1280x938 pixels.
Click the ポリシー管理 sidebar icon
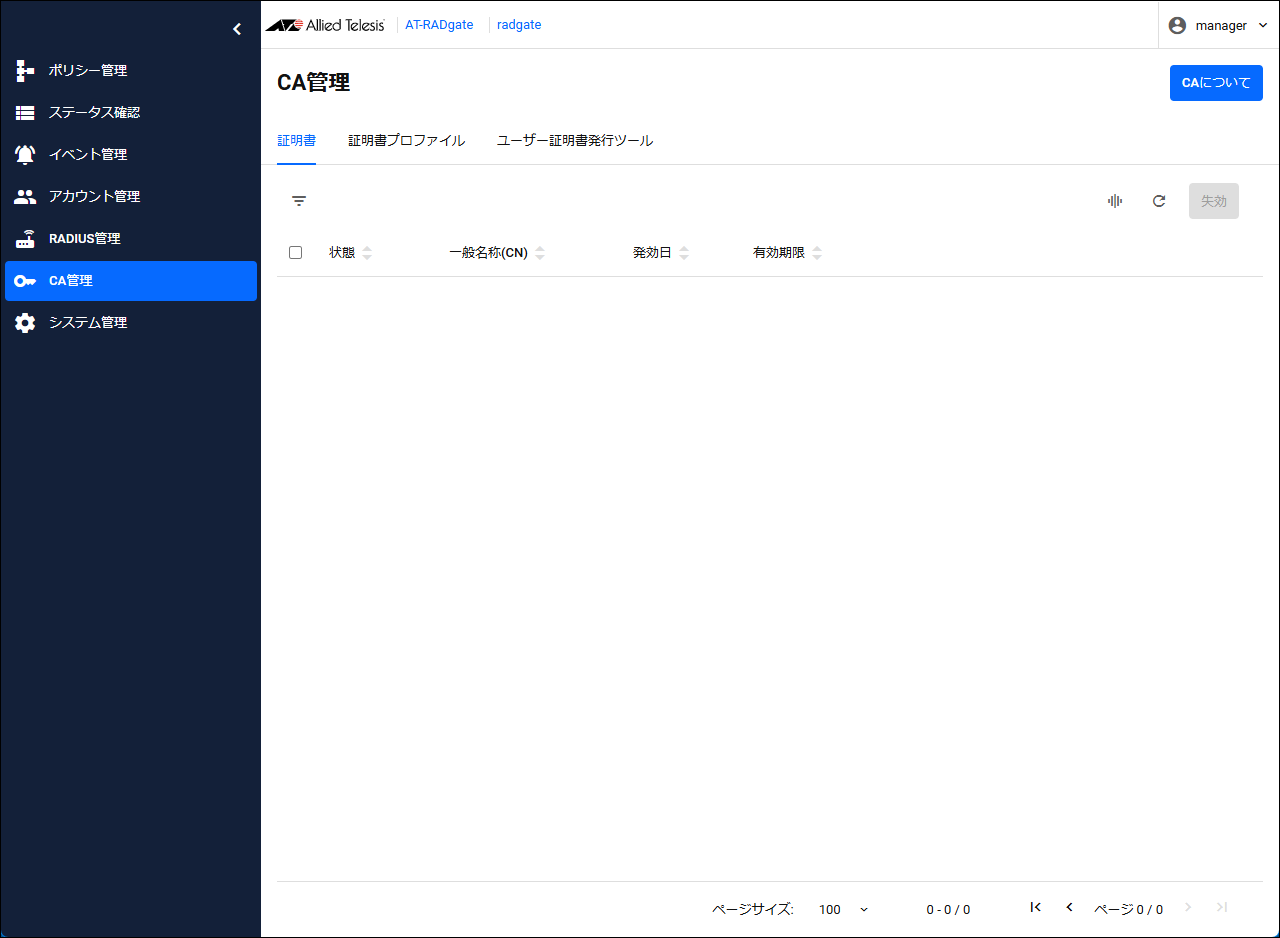pyautogui.click(x=25, y=70)
